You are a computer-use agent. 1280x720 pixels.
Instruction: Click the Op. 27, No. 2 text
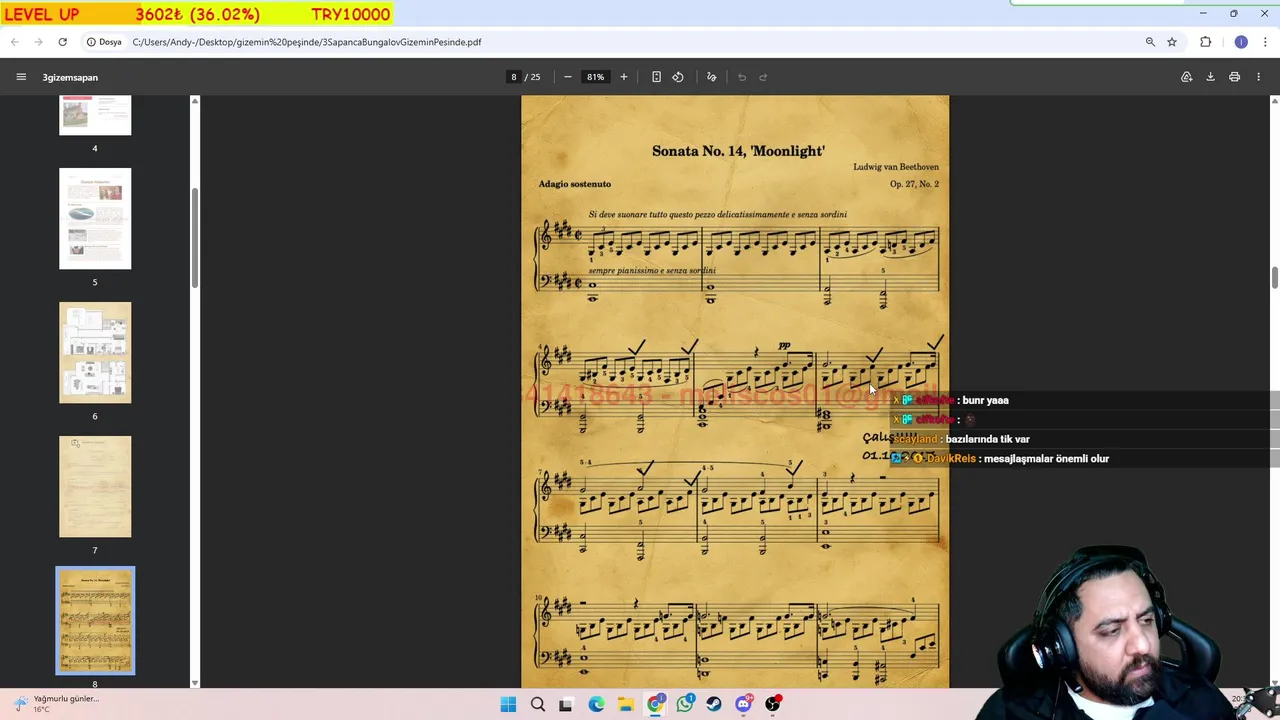(914, 184)
